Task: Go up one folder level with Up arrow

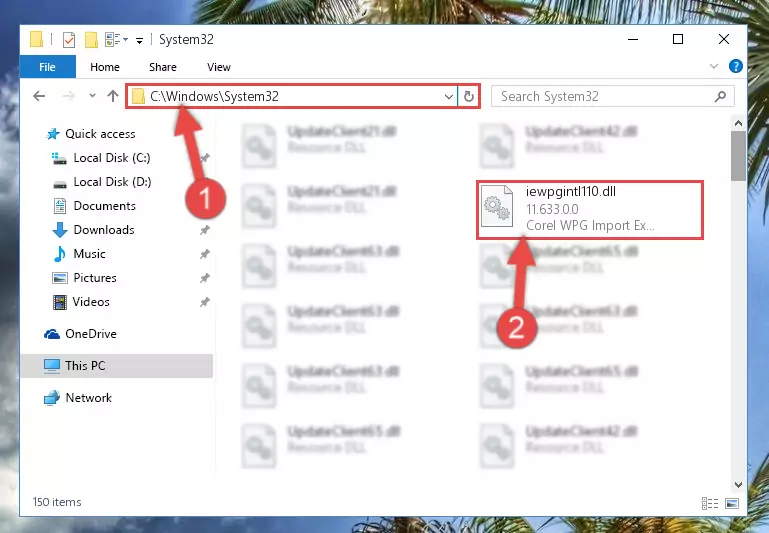Action: coord(113,96)
